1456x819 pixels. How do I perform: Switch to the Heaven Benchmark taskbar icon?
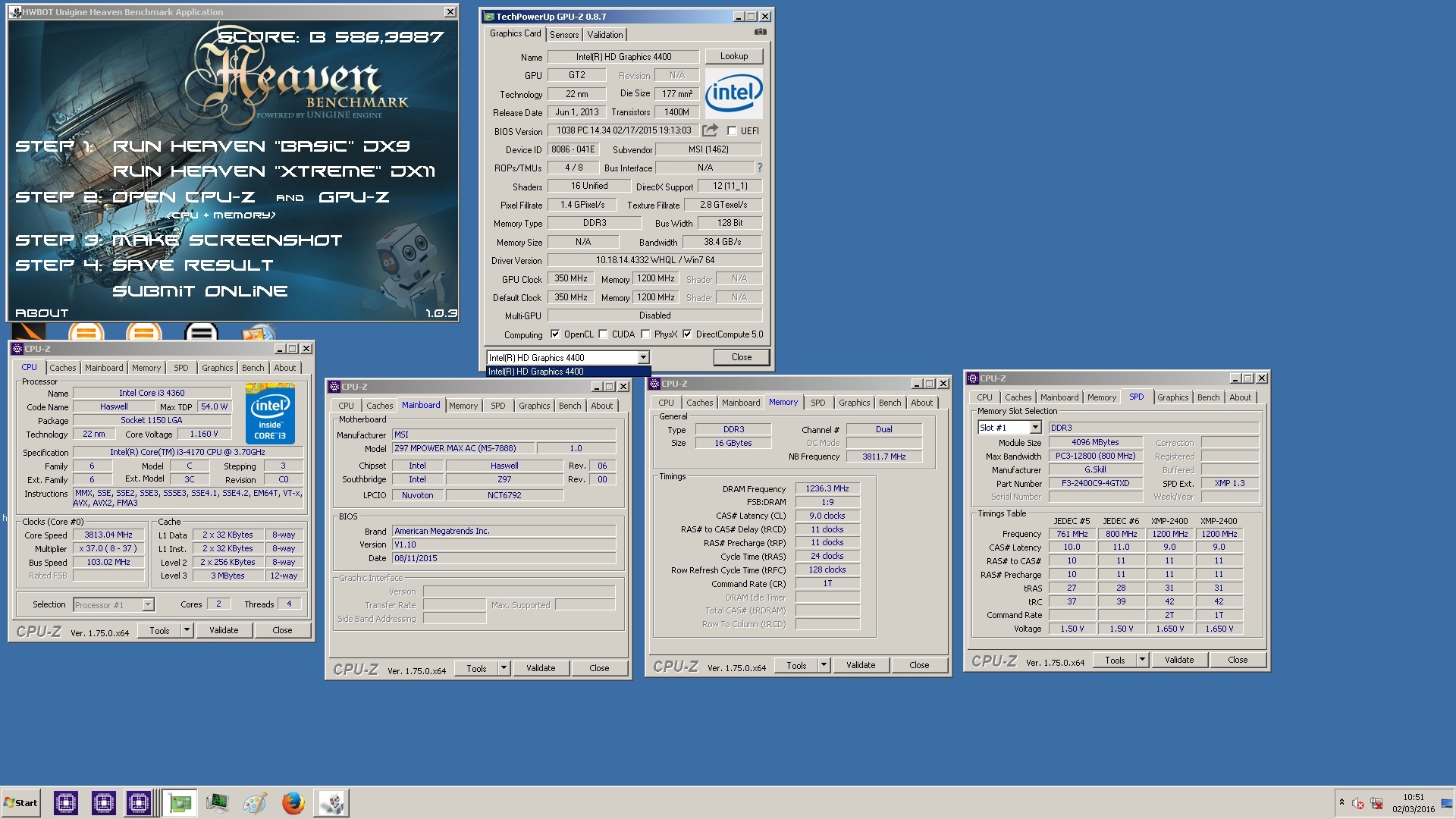click(x=331, y=802)
